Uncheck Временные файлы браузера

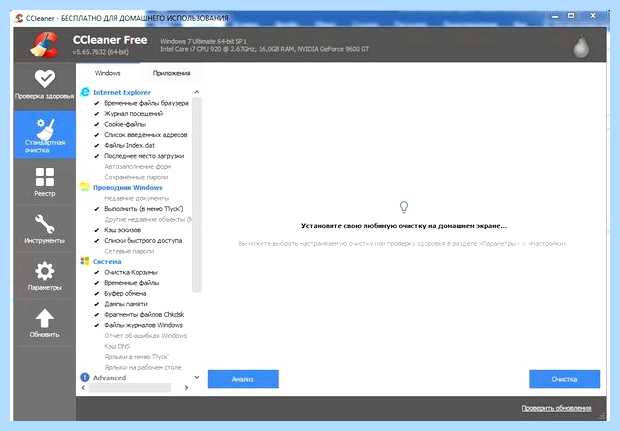tap(96, 103)
